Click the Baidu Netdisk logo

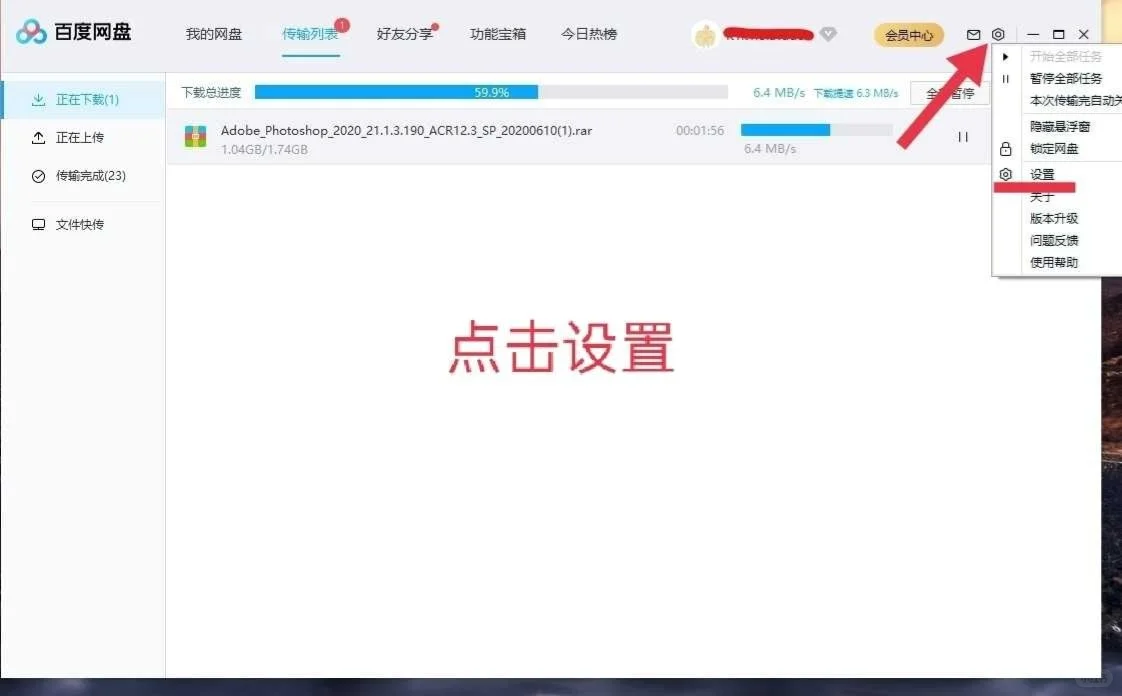(x=74, y=31)
